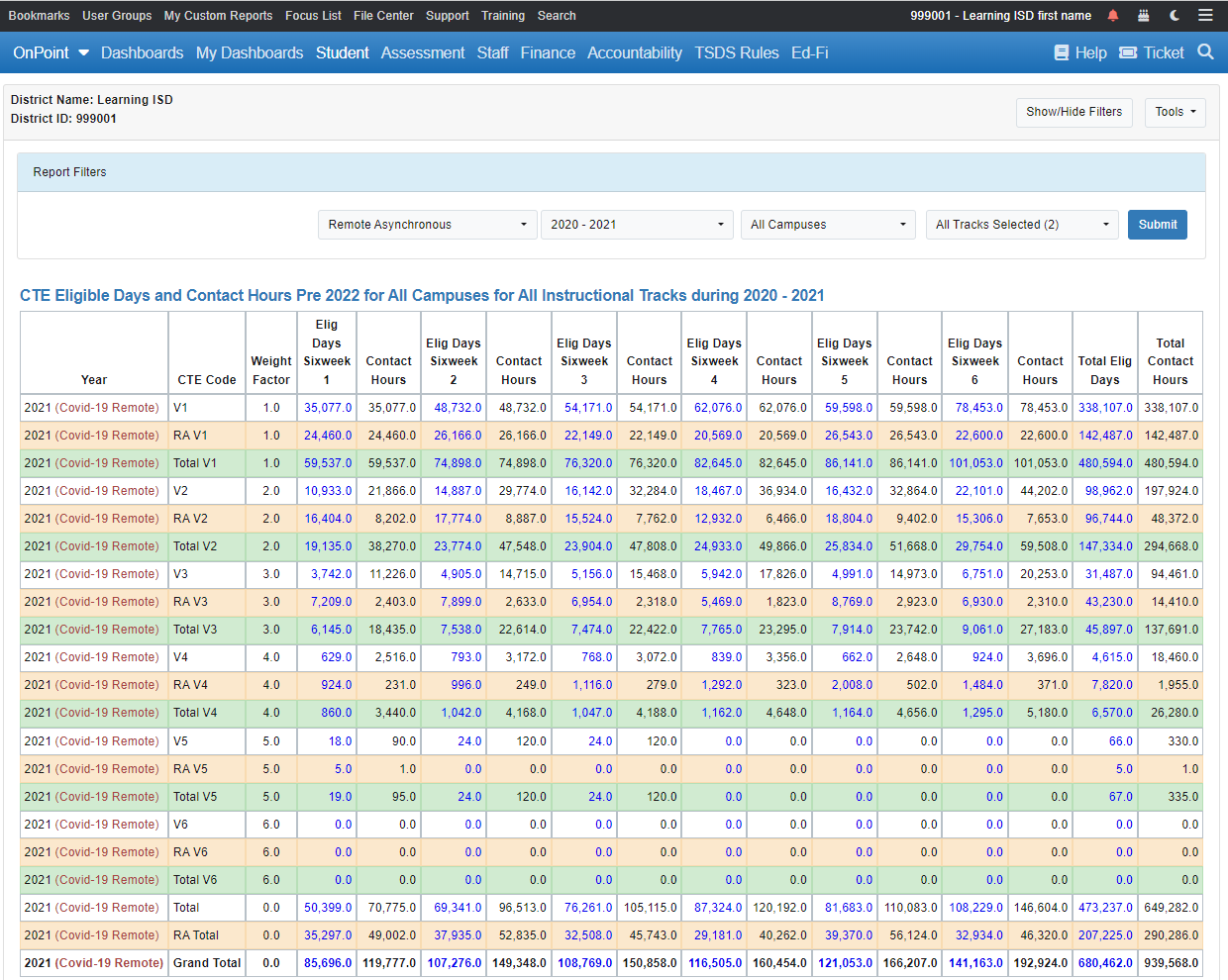Expand the OnPoint dropdown arrow
The image size is (1228, 980).
[83, 52]
